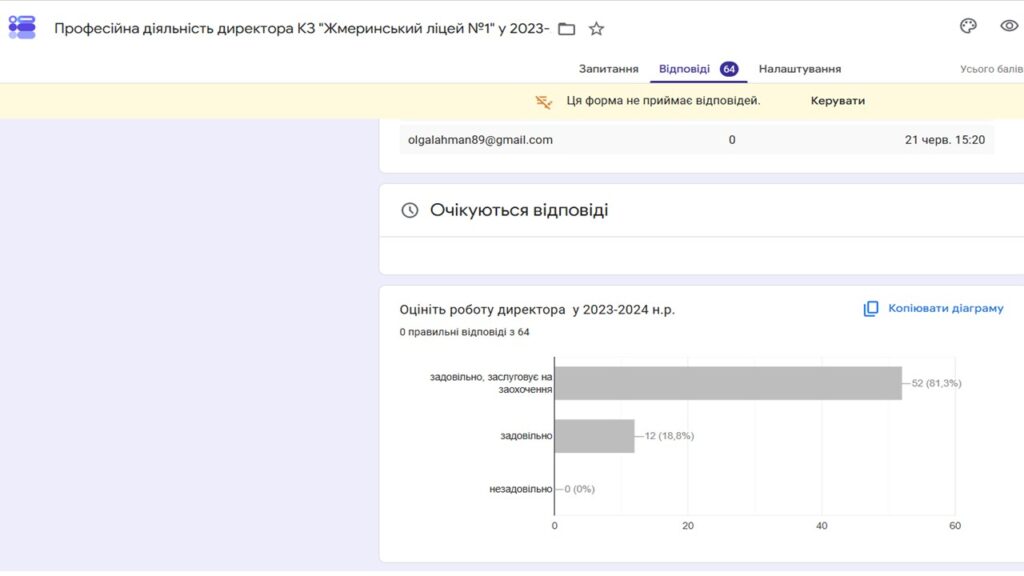Click the незадовільно chart label

(520, 489)
